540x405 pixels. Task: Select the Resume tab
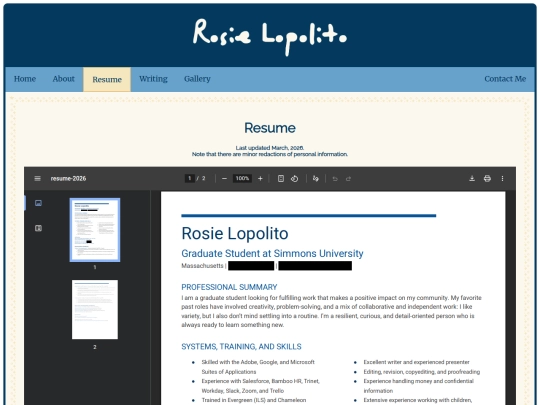click(x=107, y=80)
